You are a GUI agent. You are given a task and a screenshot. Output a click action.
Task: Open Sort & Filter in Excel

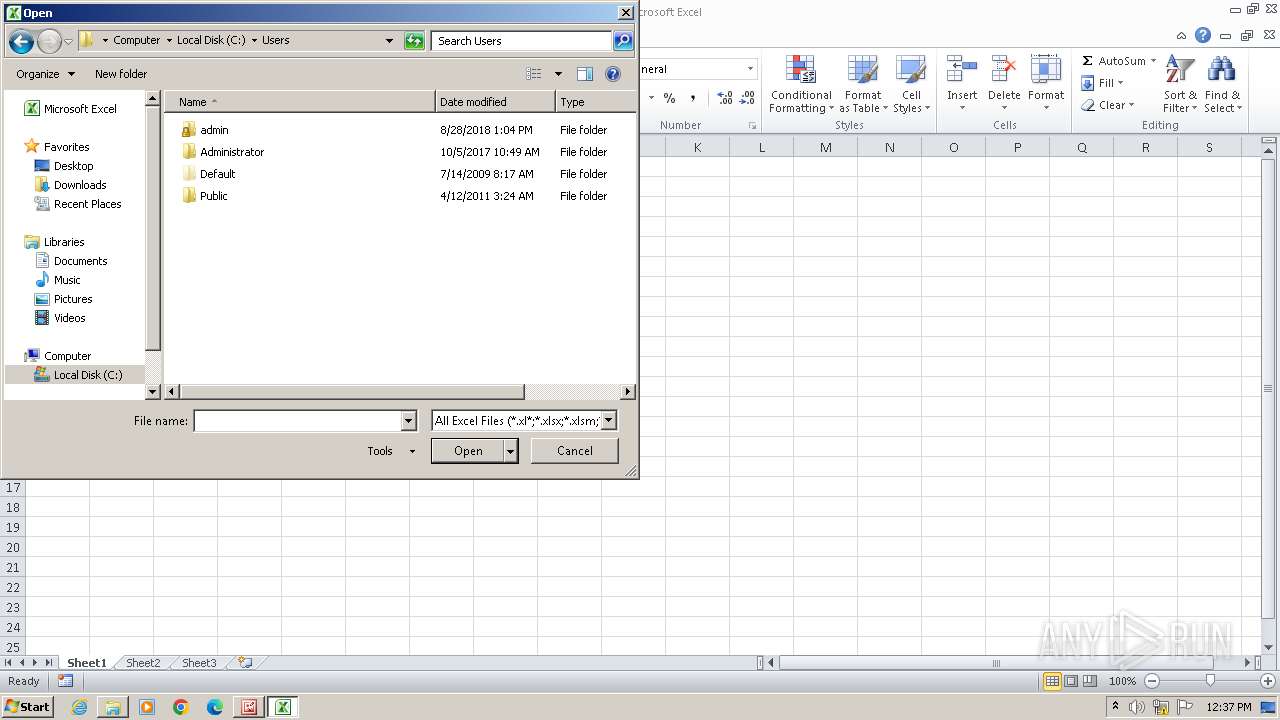point(1180,85)
